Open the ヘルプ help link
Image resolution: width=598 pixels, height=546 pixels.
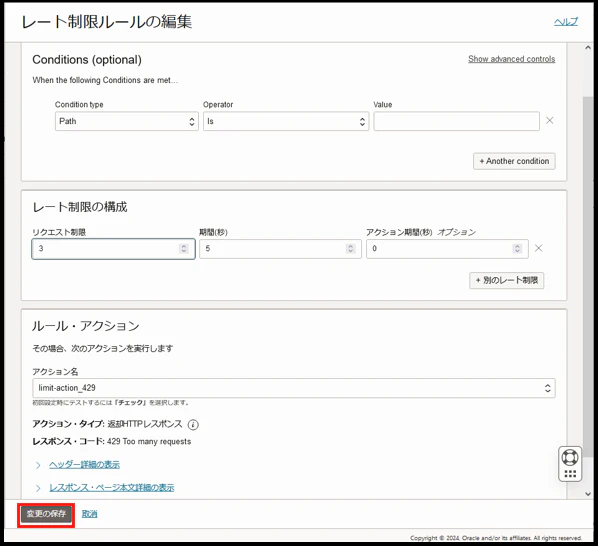(x=566, y=22)
